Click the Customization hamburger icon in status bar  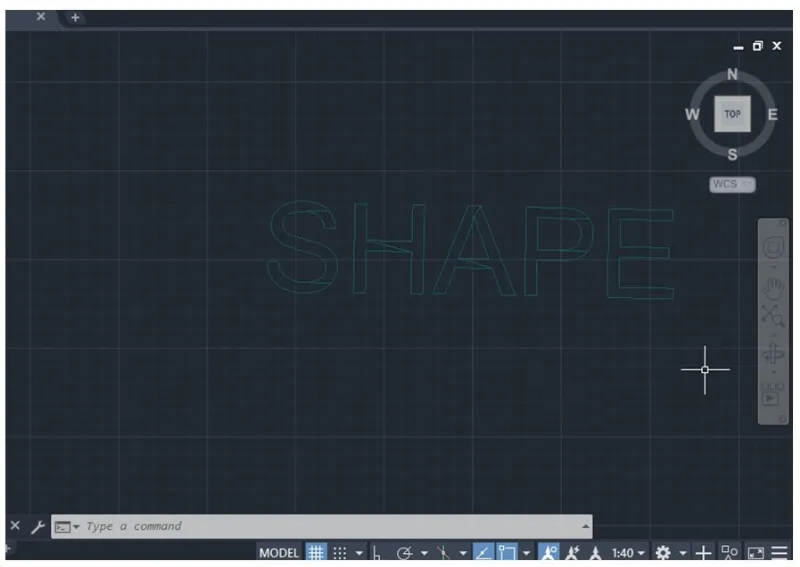pos(779,552)
